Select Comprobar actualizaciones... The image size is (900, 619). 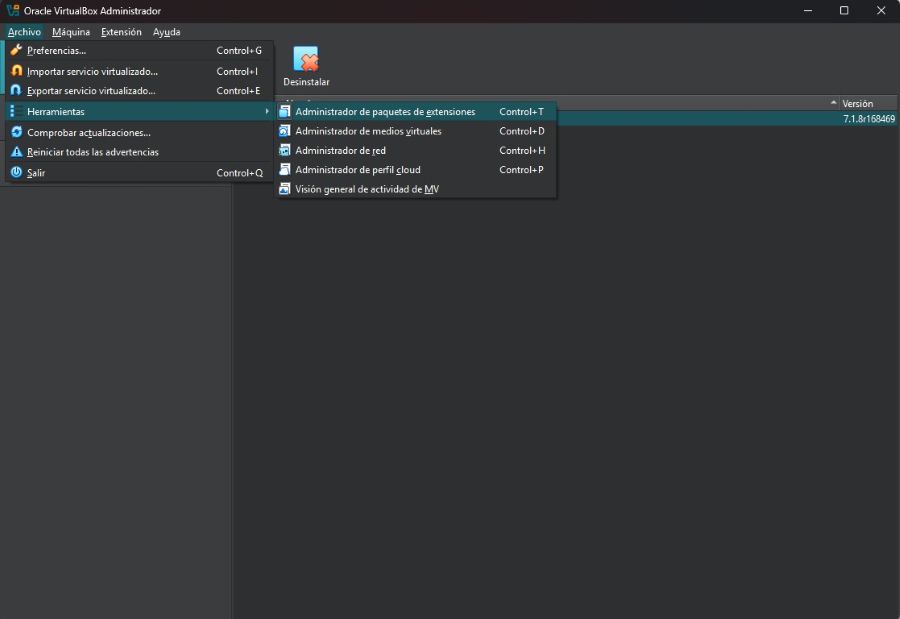139,133
